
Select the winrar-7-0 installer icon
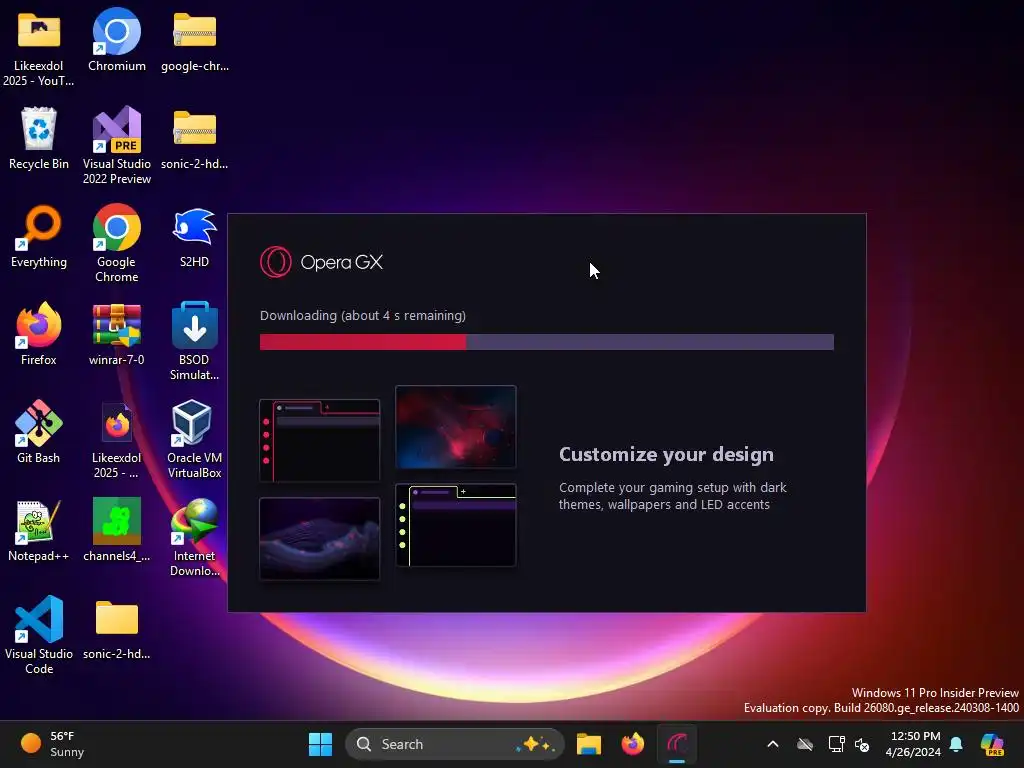pos(117,334)
